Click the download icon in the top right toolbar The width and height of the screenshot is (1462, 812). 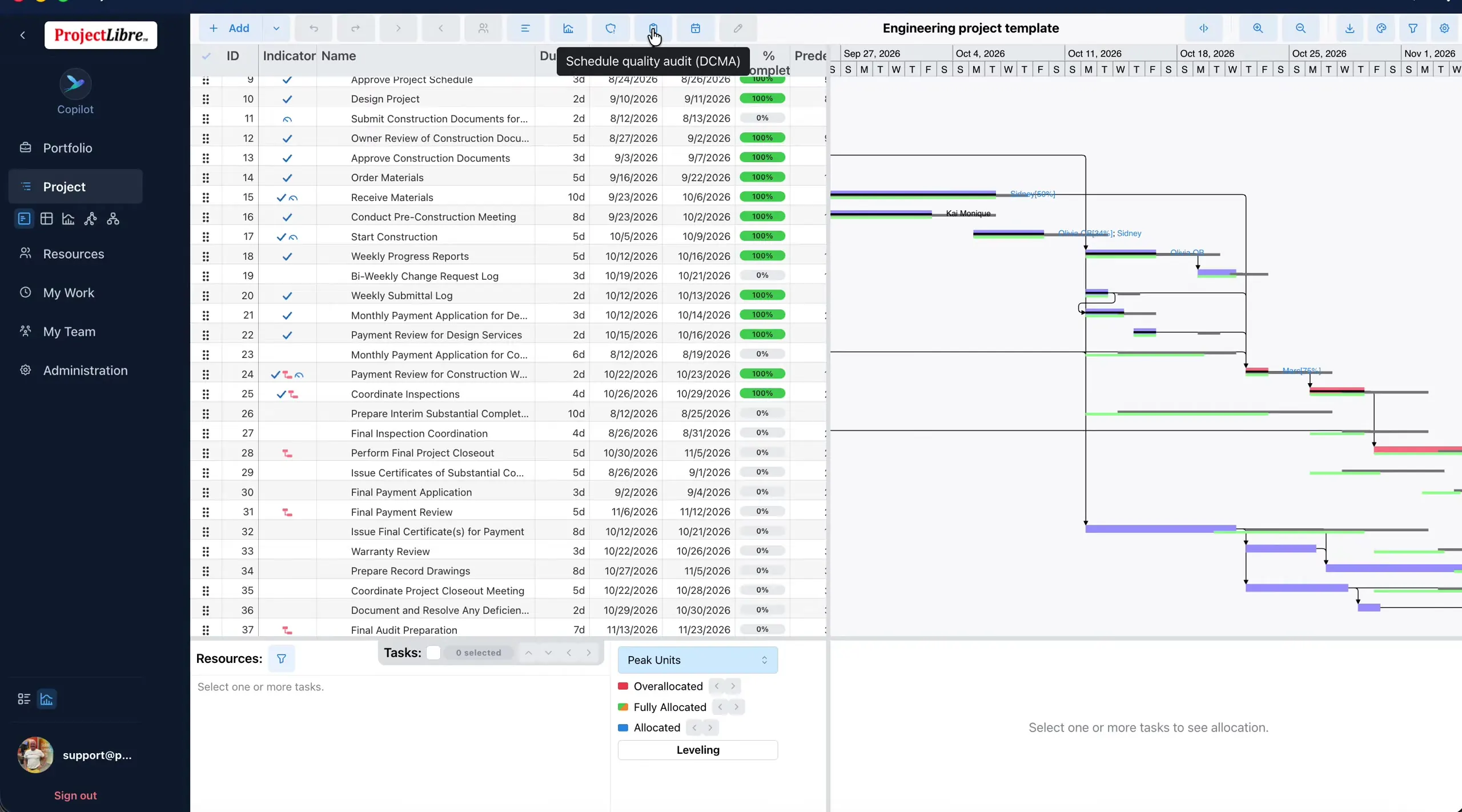[x=1349, y=28]
